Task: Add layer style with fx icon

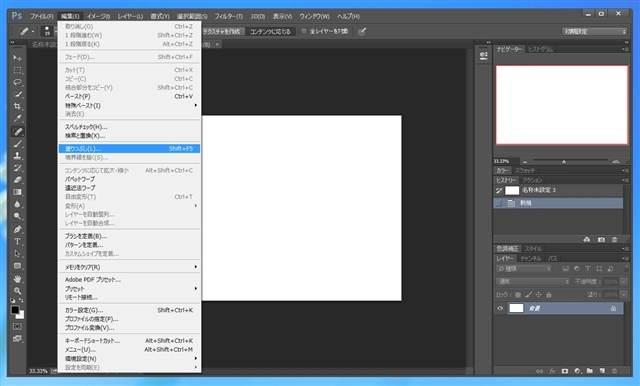Action: pyautogui.click(x=552, y=371)
